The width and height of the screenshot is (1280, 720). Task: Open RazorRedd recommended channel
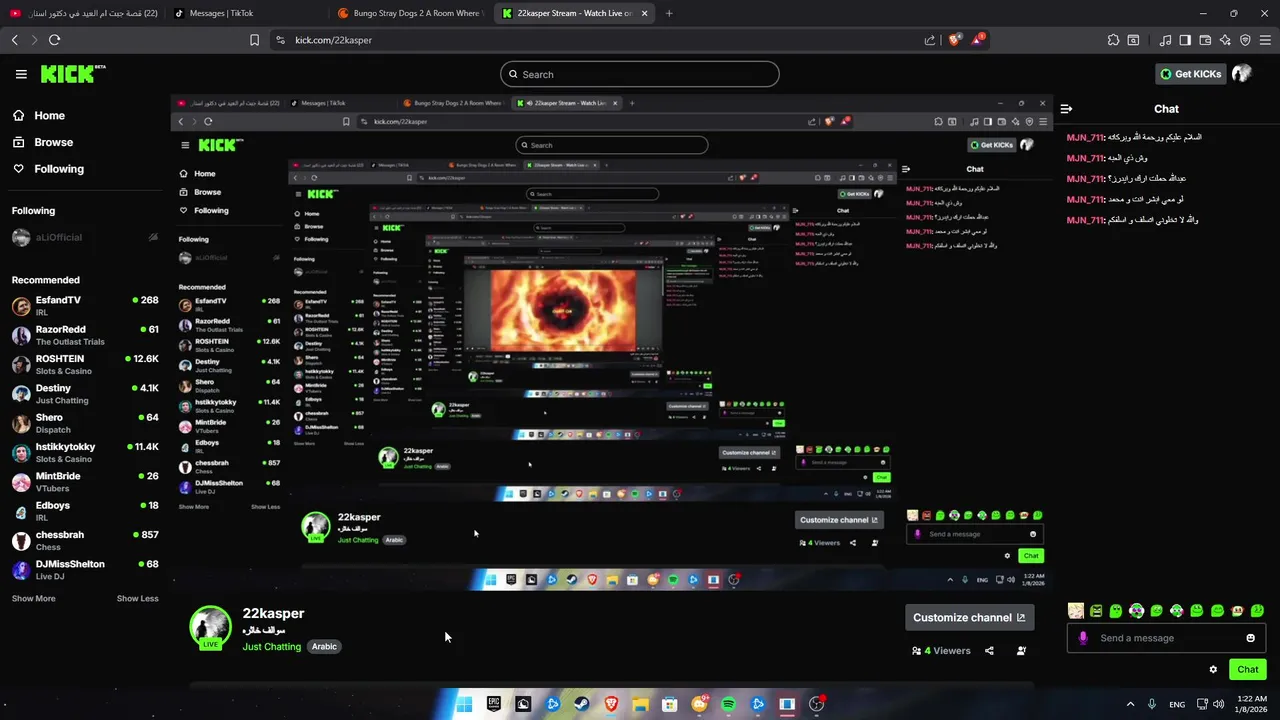85,335
